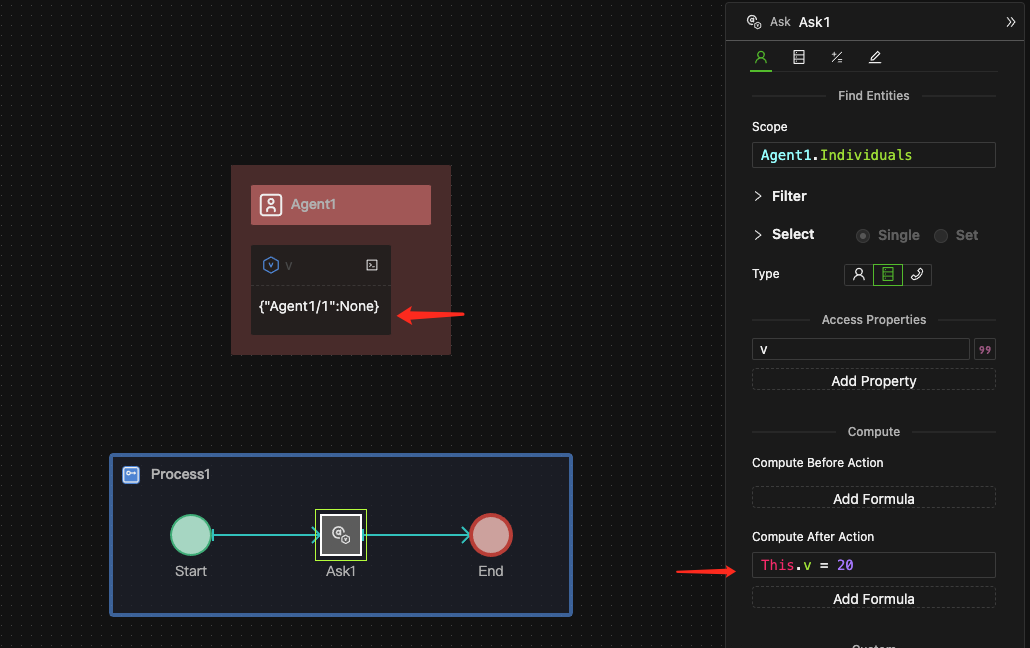Open the pencil edit tab
The width and height of the screenshot is (1030, 648).
click(x=875, y=58)
